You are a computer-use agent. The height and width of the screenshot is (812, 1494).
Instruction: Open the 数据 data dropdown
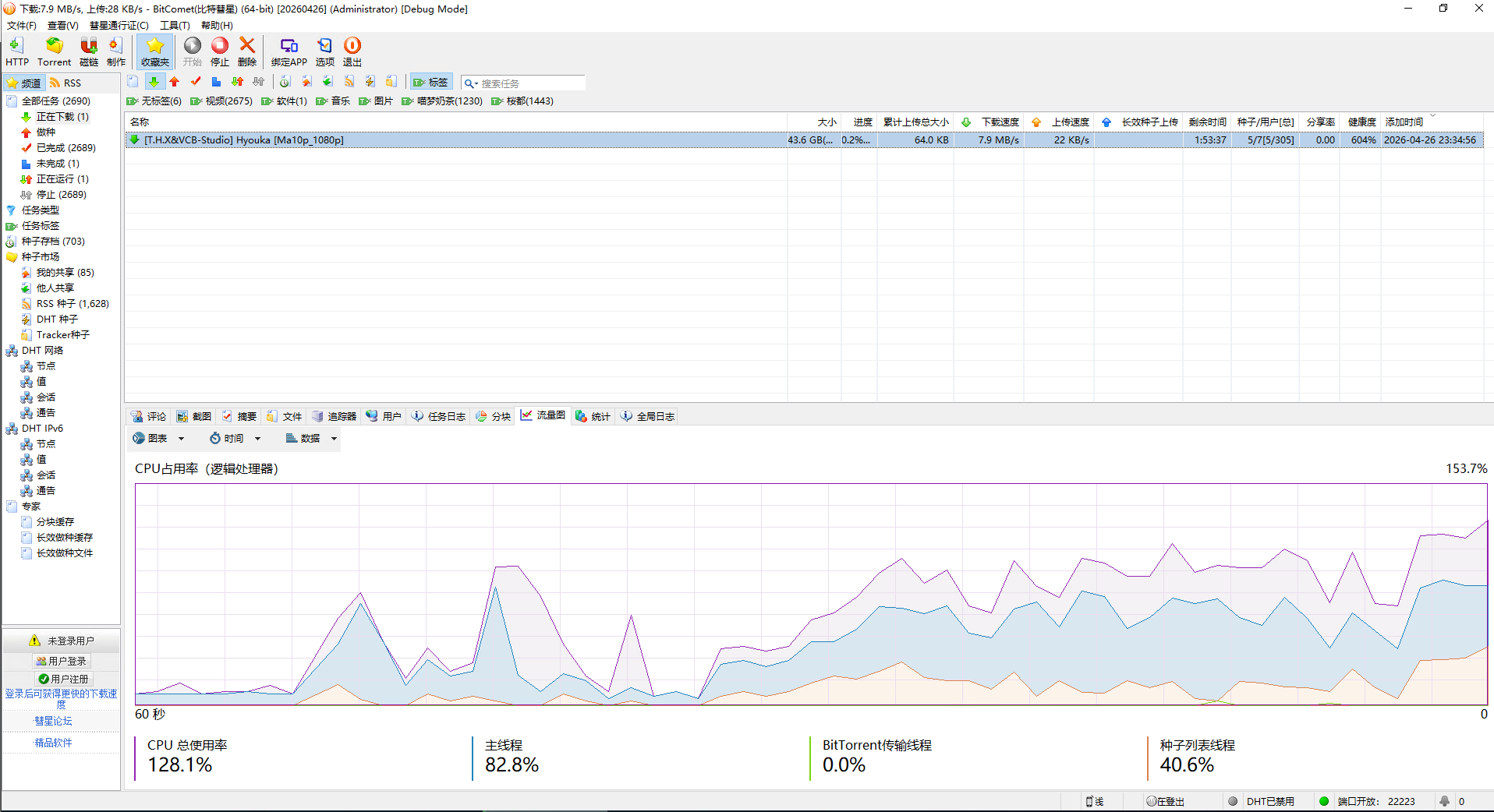tap(311, 439)
